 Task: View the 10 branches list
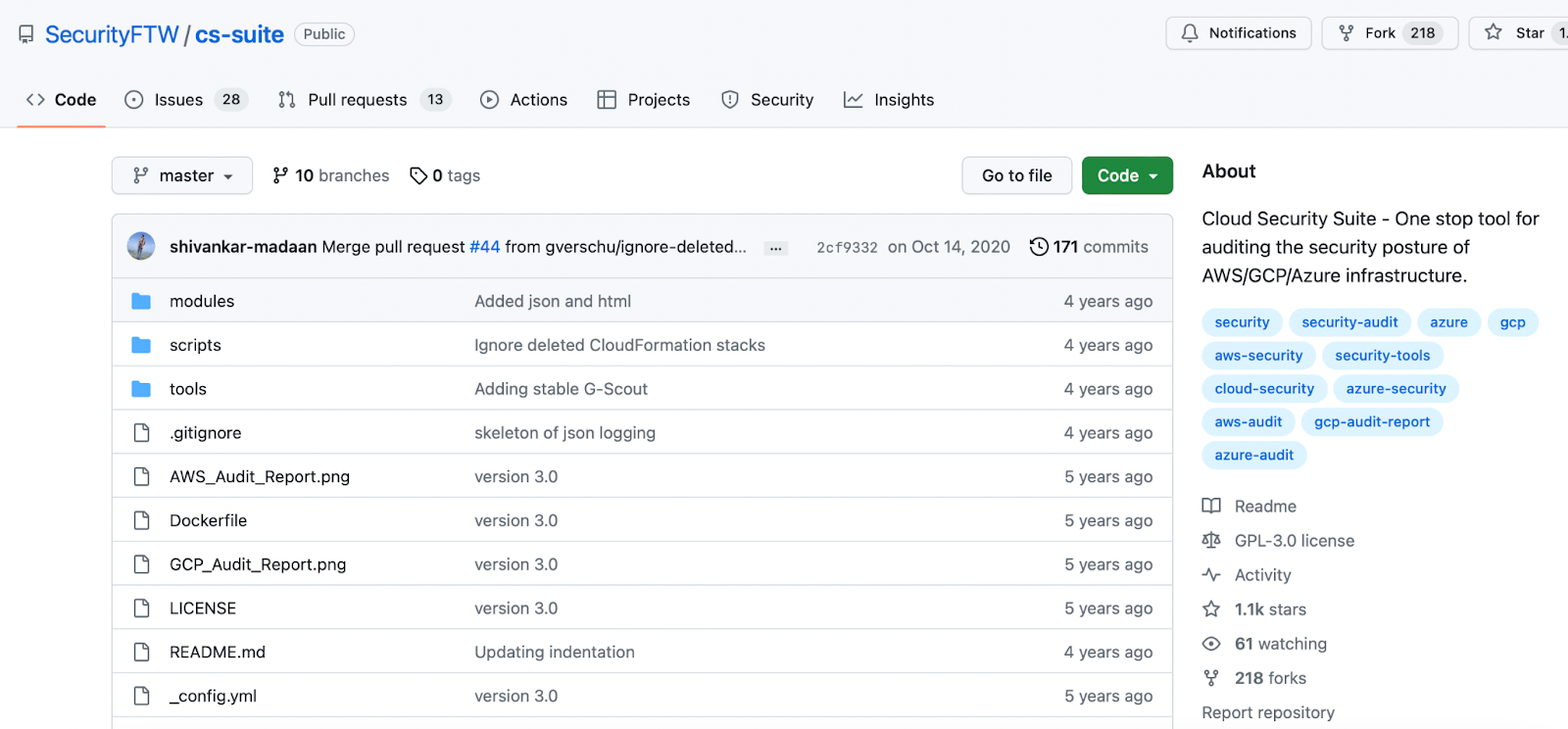[331, 175]
